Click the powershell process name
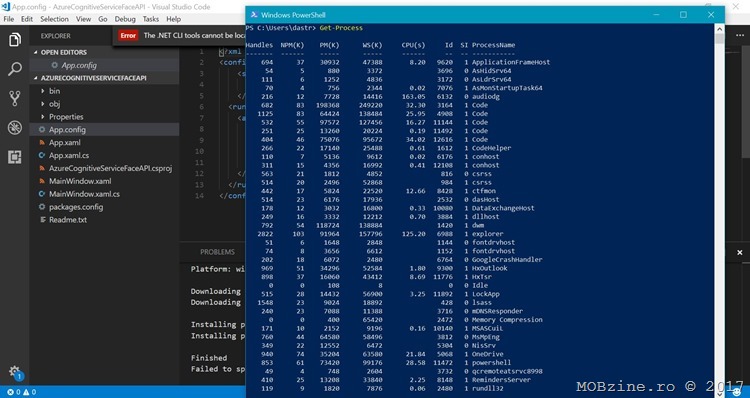The image size is (750, 398). [x=491, y=363]
